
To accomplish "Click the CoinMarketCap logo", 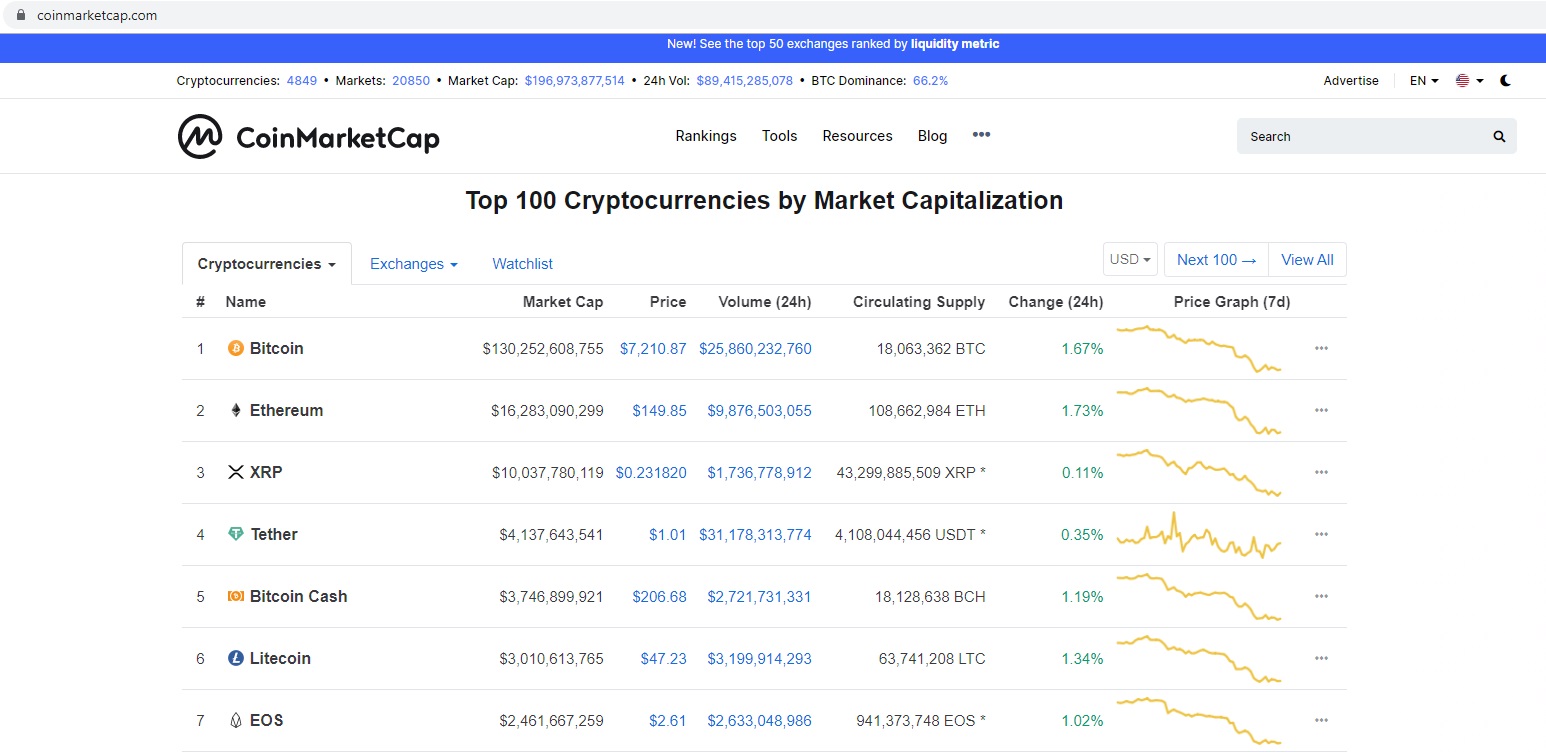I will tap(309, 137).
